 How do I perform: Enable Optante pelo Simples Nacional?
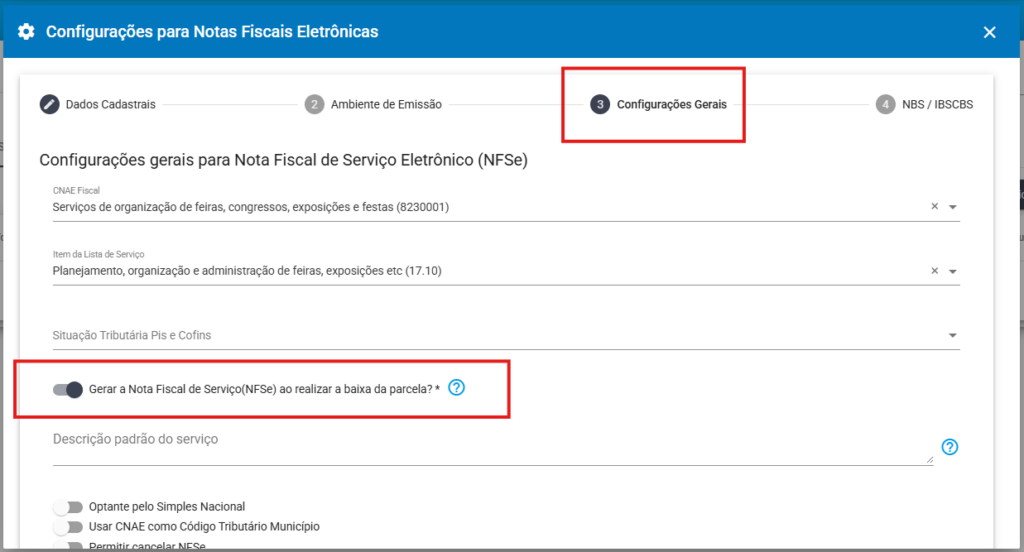point(68,507)
